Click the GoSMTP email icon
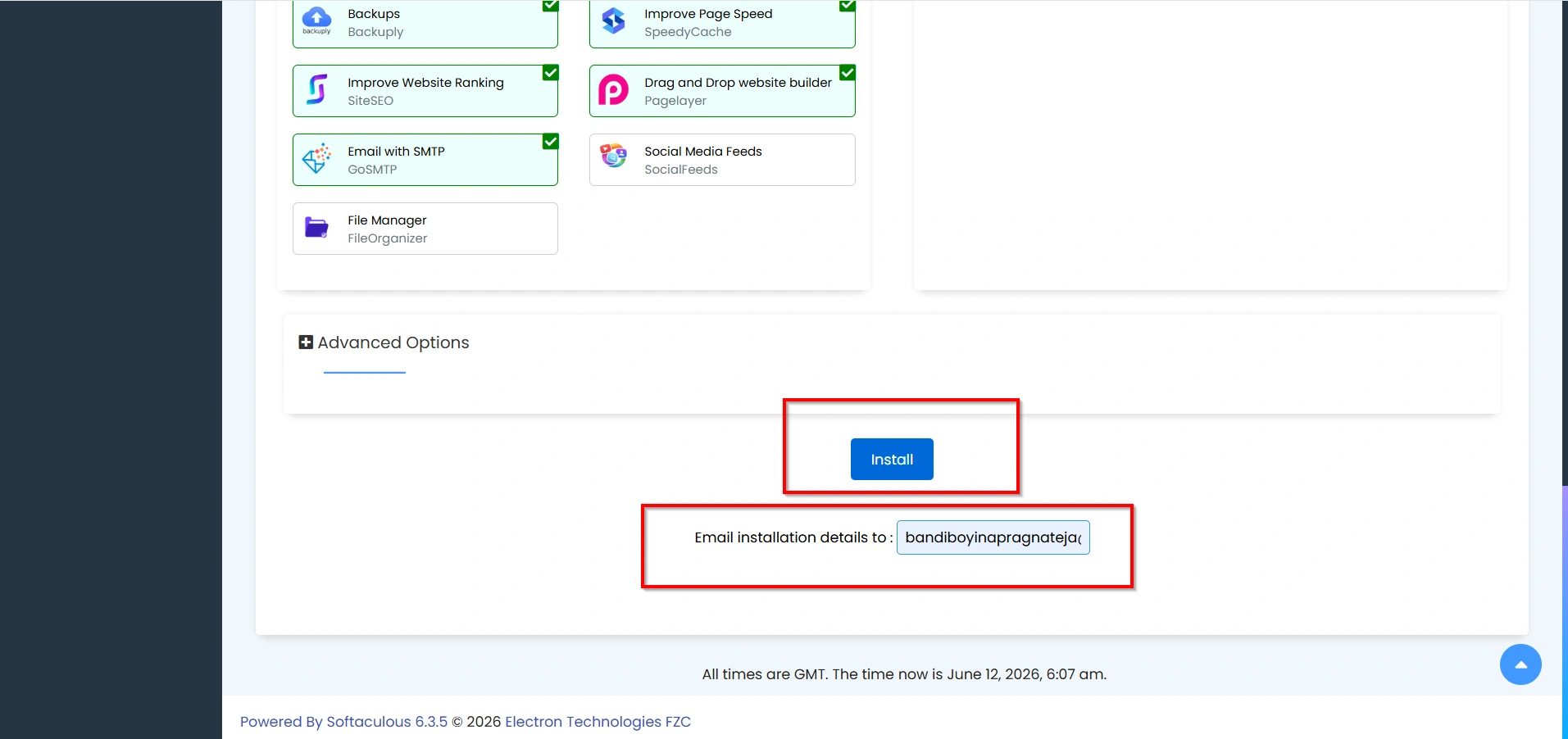This screenshot has height=739, width=1568. click(x=316, y=158)
